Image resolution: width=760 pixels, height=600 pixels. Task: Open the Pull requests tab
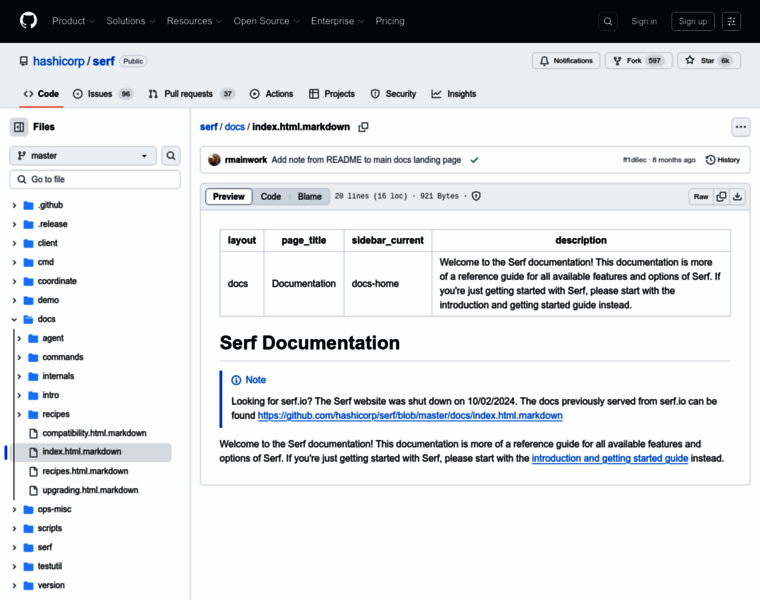[190, 94]
